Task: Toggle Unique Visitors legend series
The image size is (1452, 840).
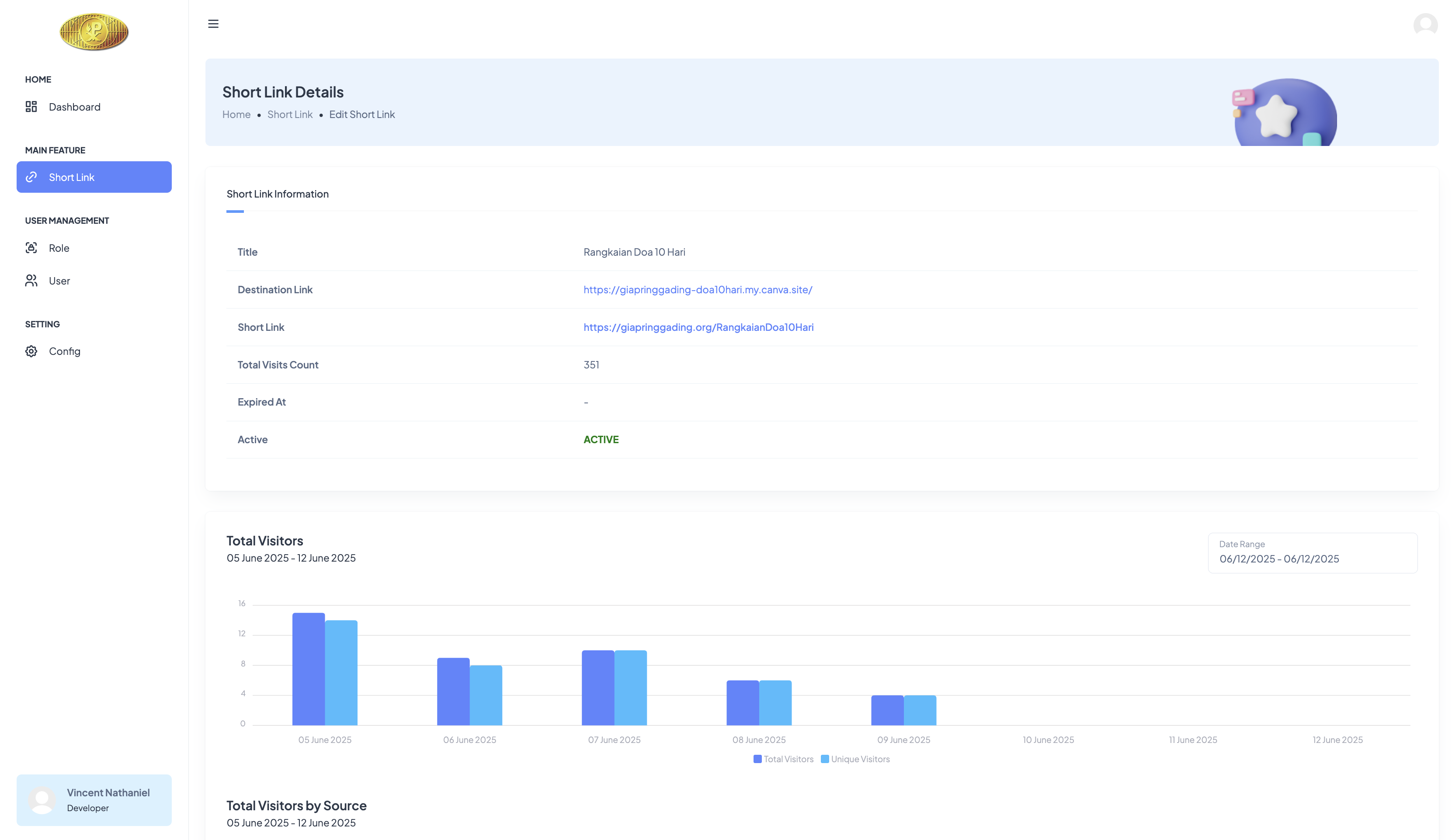Action: pyautogui.click(x=855, y=759)
